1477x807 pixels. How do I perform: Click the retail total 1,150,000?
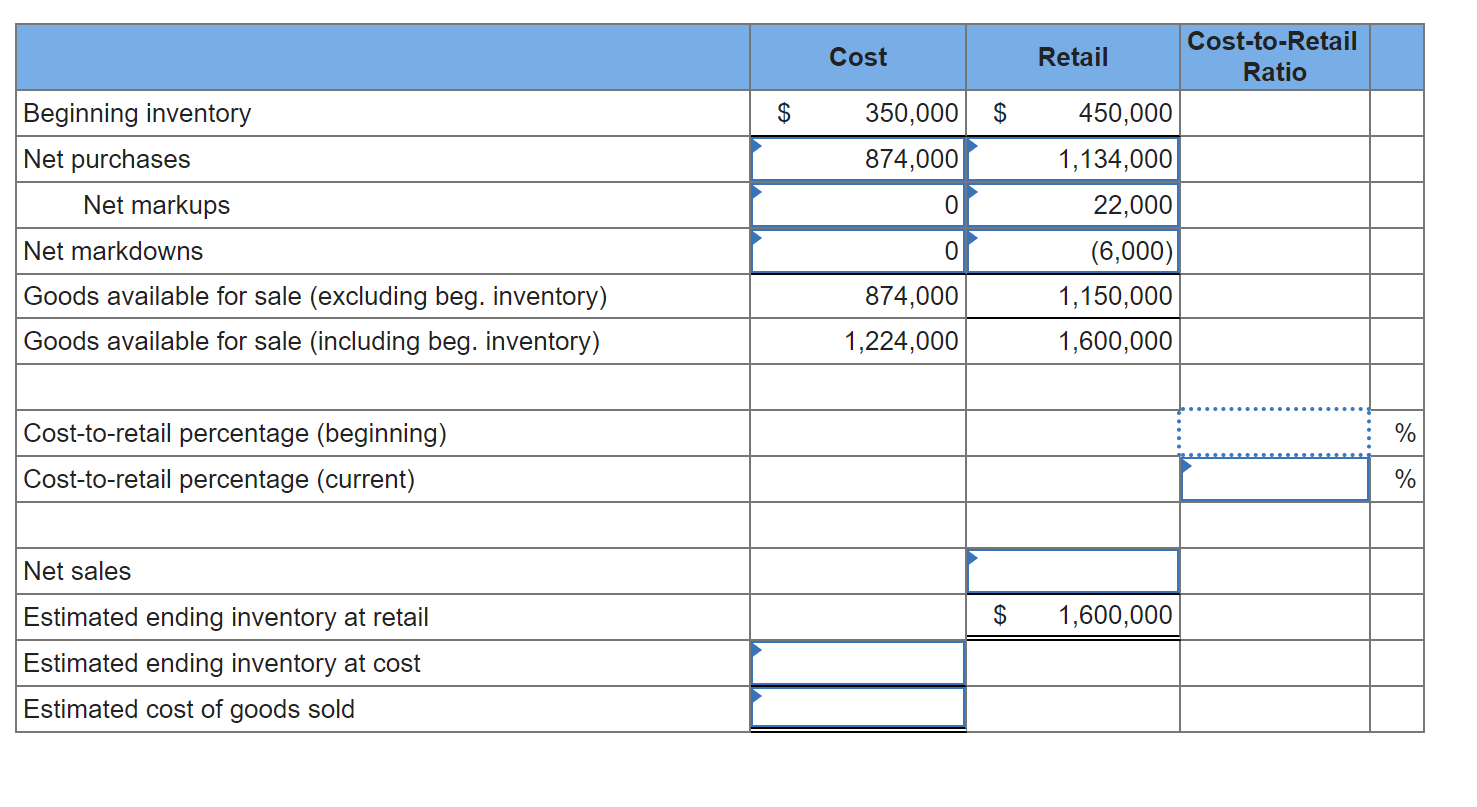pyautogui.click(x=1115, y=296)
